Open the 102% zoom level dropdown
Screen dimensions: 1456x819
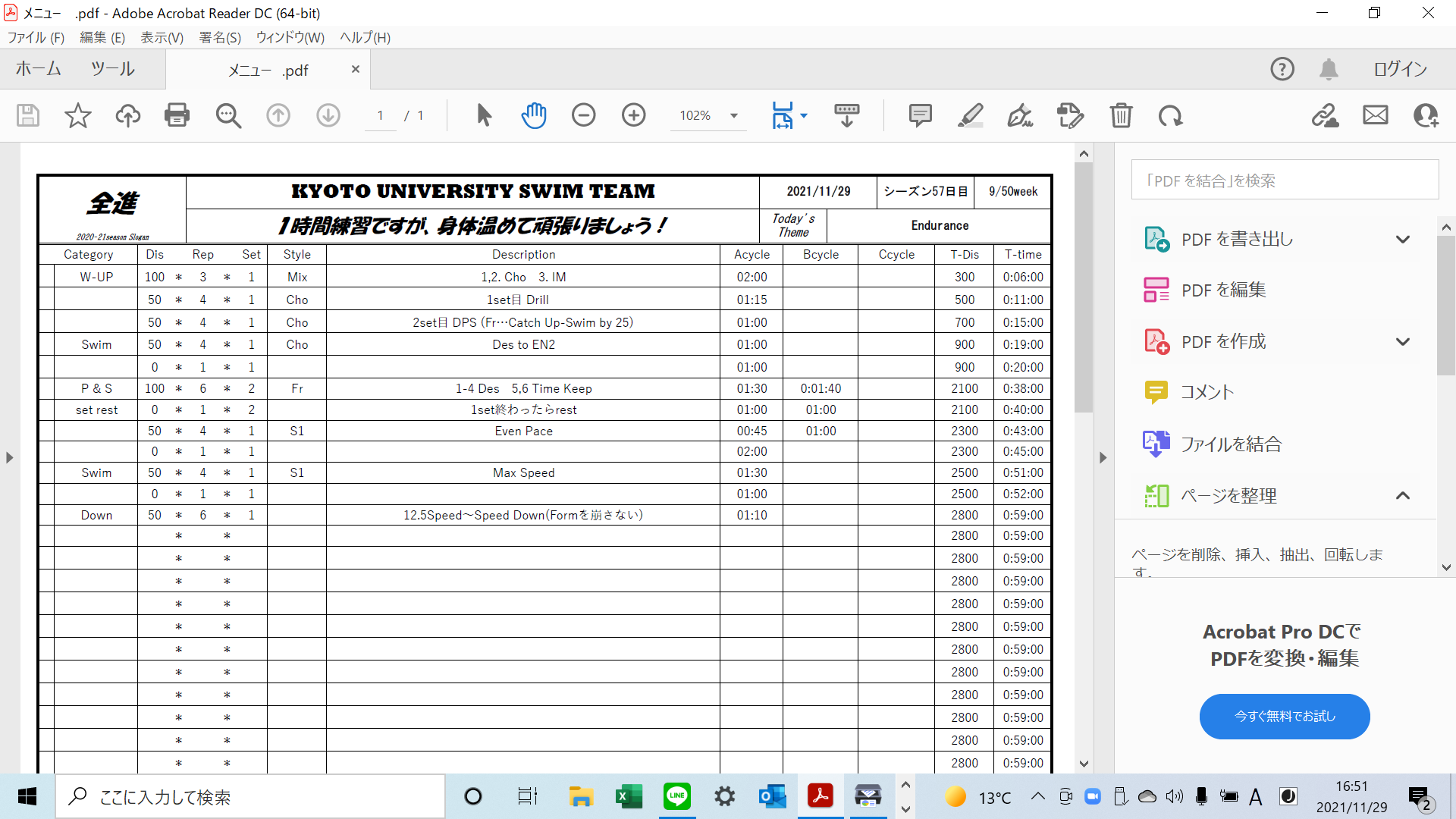click(733, 115)
